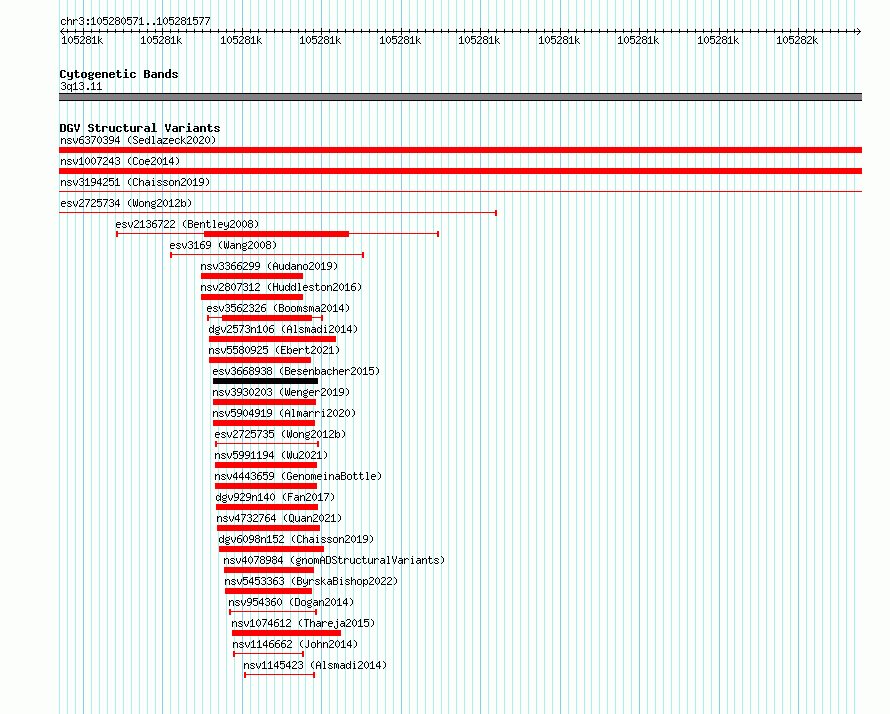The height and width of the screenshot is (714, 890).
Task: Click the red bar under nsv1007243 (Coe2014)
Action: click(460, 171)
